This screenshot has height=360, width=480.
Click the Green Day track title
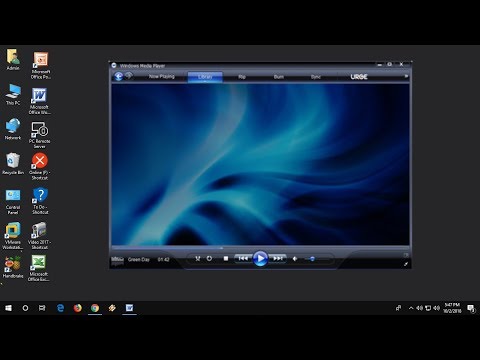(139, 259)
